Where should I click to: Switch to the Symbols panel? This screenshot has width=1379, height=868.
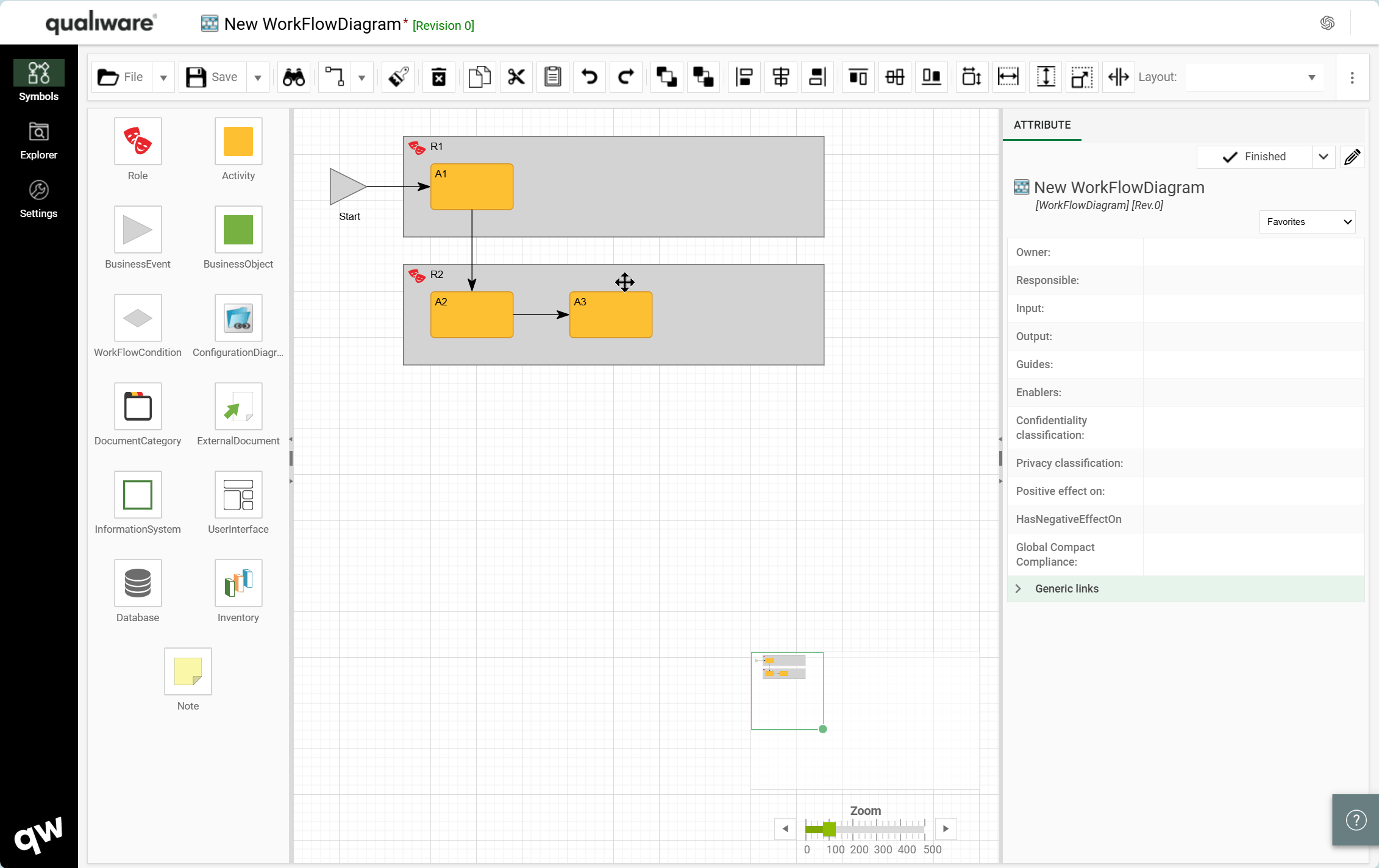click(38, 80)
